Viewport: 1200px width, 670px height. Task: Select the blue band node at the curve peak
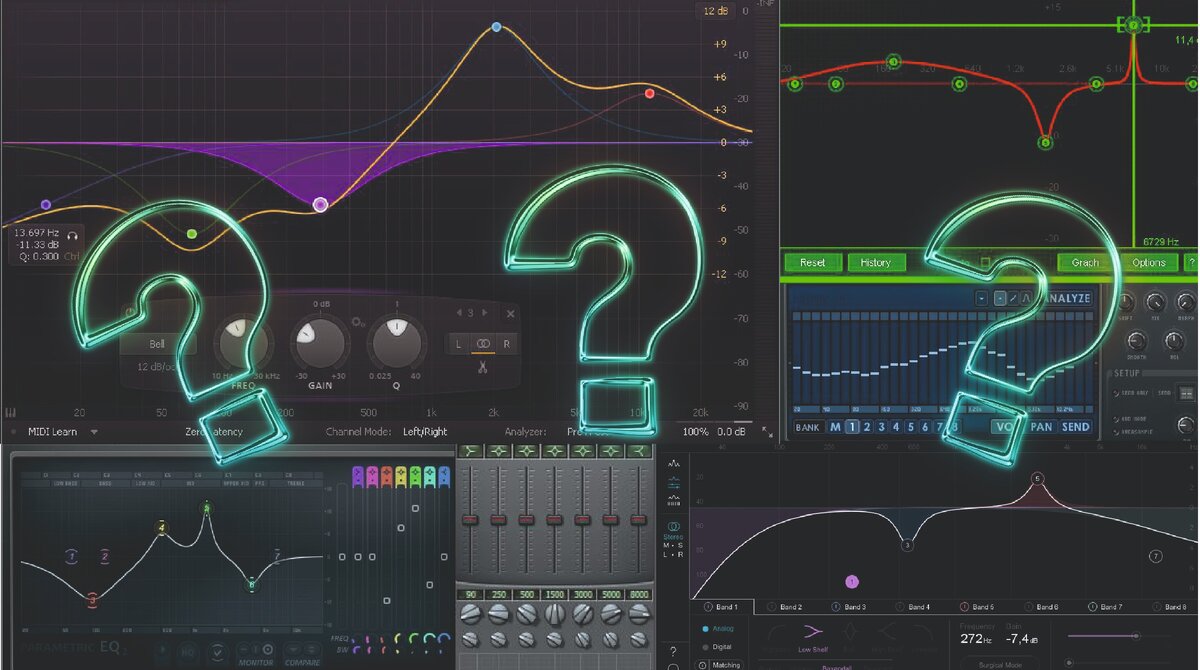[496, 27]
